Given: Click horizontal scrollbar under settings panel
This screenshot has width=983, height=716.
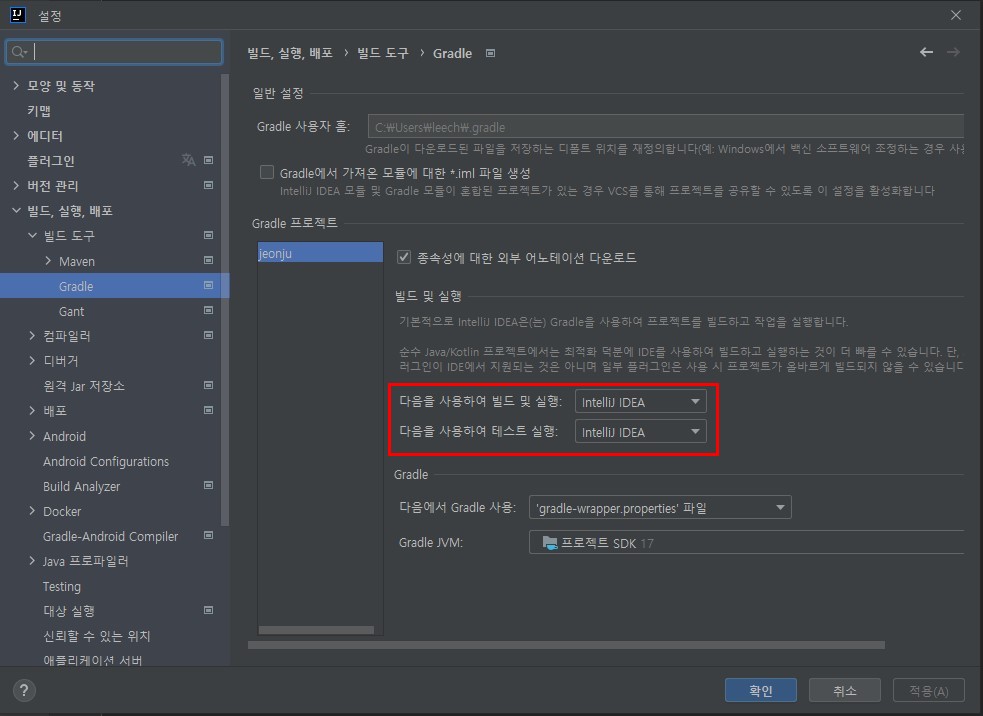Looking at the screenshot, I should (x=566, y=645).
